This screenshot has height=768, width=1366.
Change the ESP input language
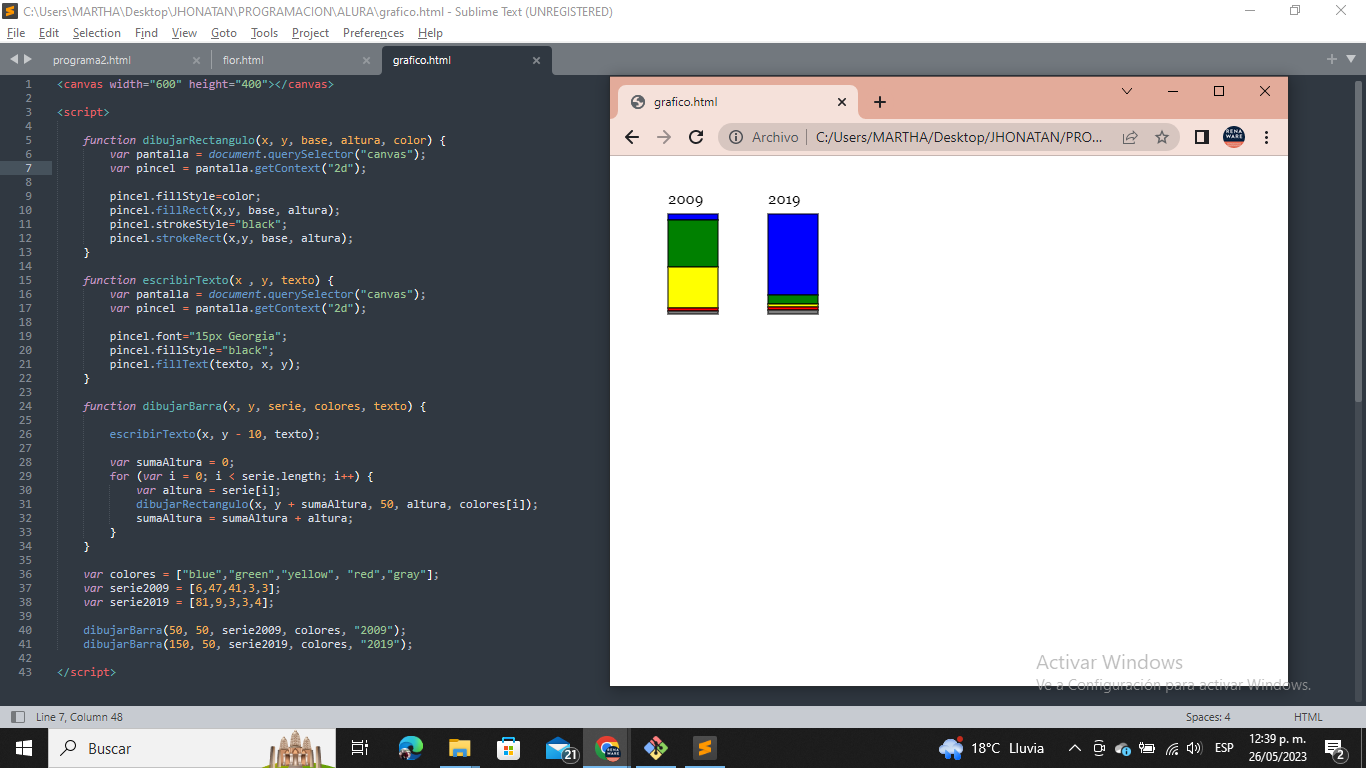click(x=1224, y=748)
